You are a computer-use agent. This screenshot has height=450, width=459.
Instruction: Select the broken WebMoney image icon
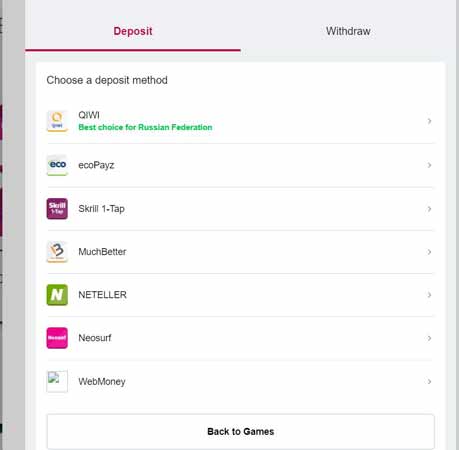coord(57,381)
